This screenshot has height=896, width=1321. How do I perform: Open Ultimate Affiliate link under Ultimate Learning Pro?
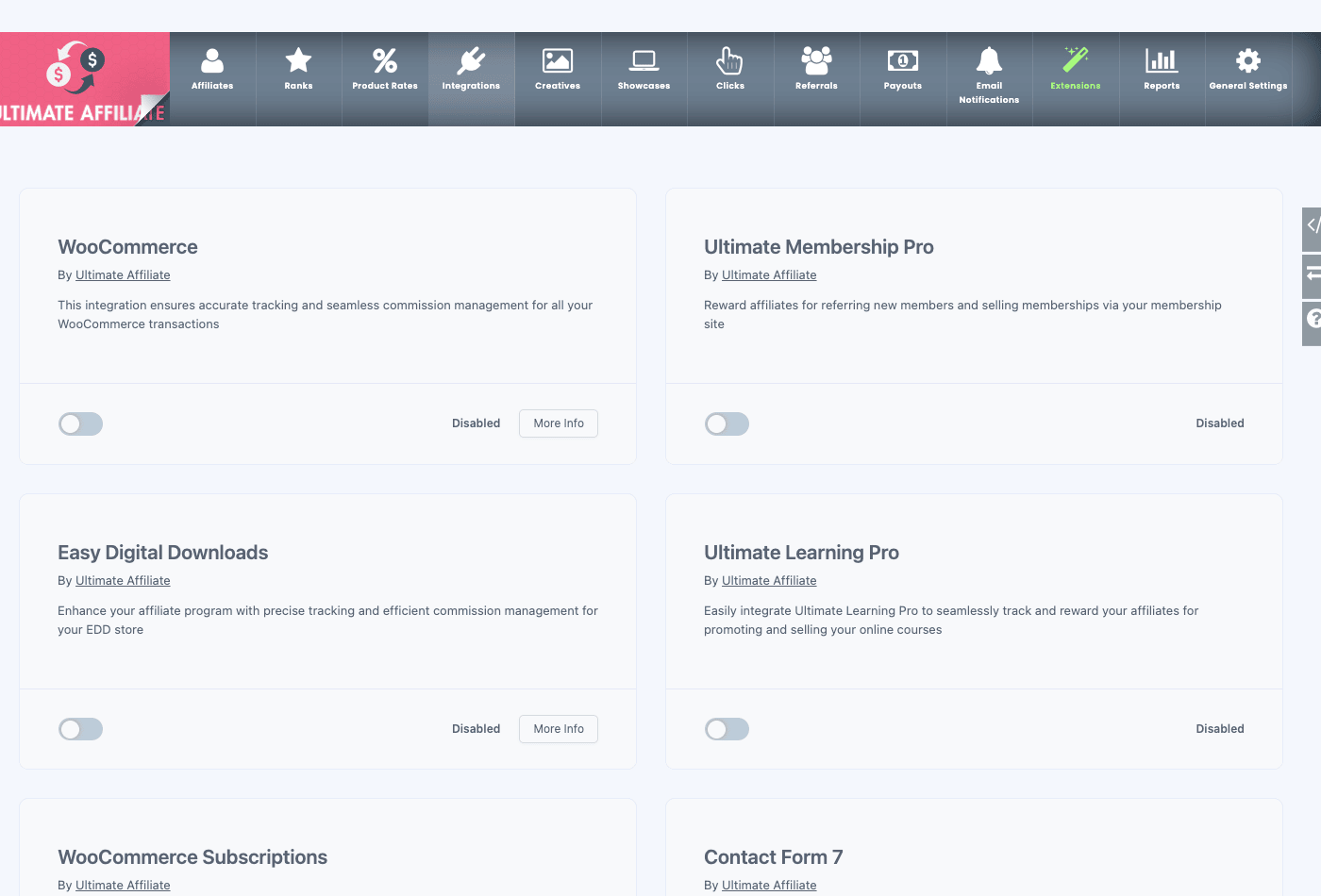[769, 581]
